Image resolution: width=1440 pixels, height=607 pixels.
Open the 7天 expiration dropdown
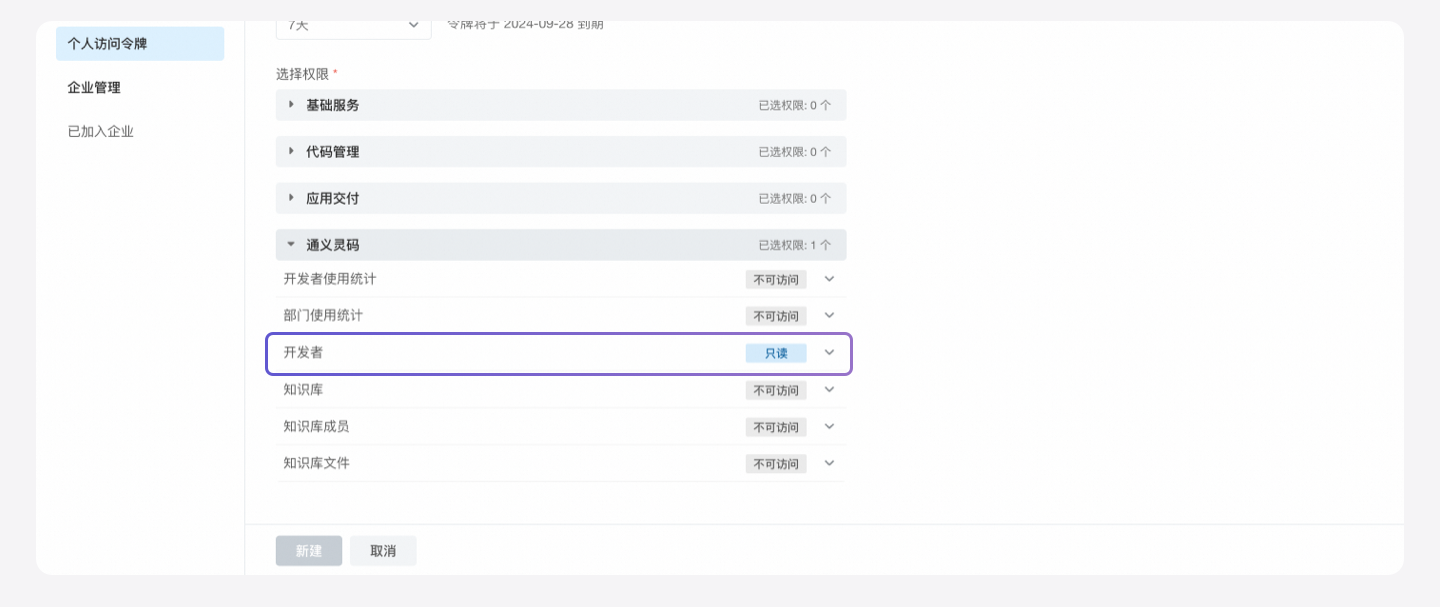click(x=353, y=25)
